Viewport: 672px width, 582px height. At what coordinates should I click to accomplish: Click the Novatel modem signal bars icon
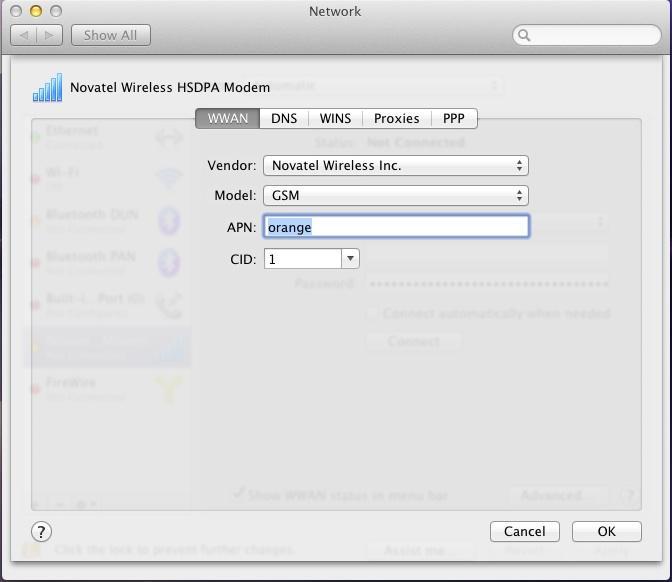[x=47, y=88]
